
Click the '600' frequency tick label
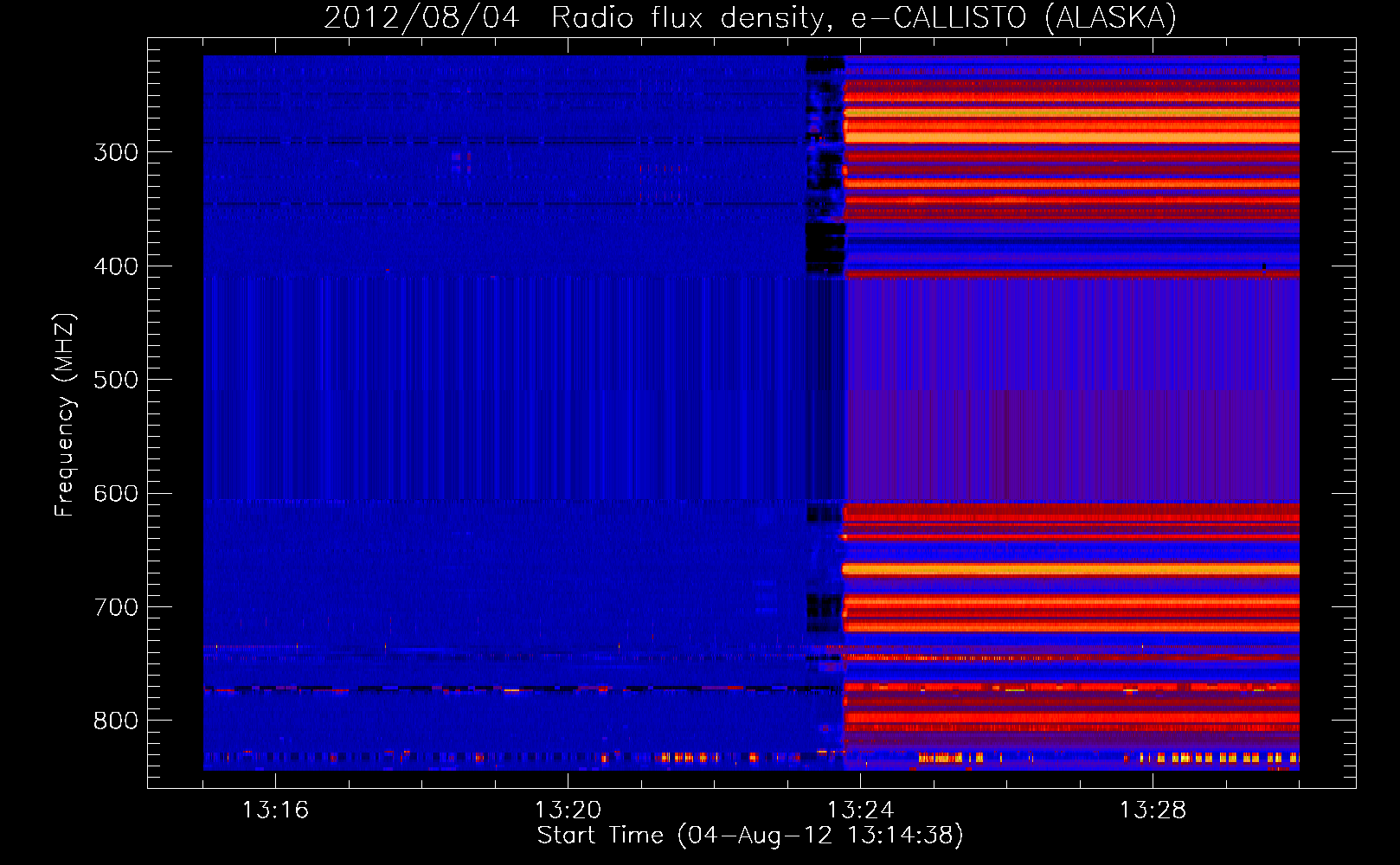[x=116, y=493]
